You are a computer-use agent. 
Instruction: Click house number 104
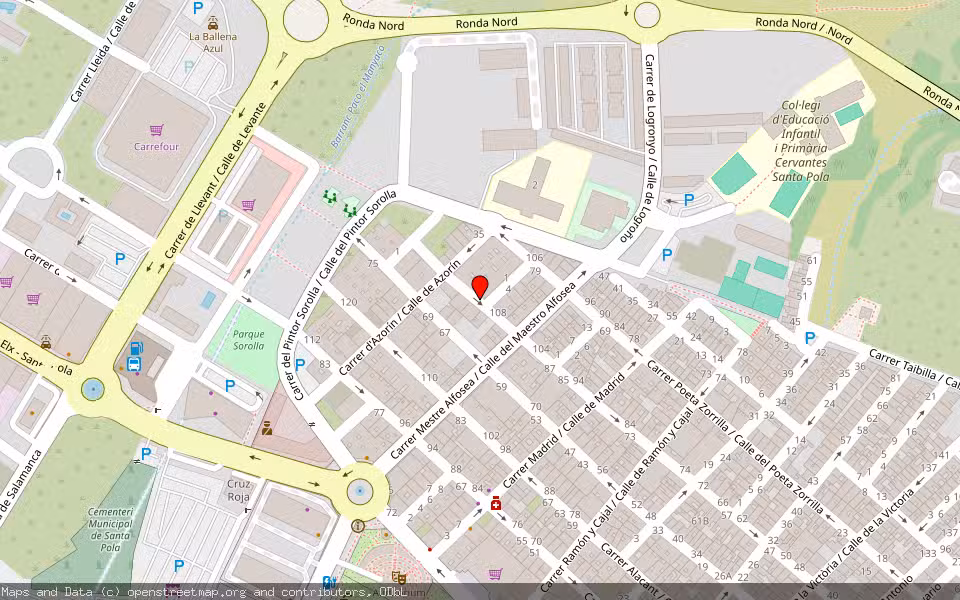pos(541,348)
